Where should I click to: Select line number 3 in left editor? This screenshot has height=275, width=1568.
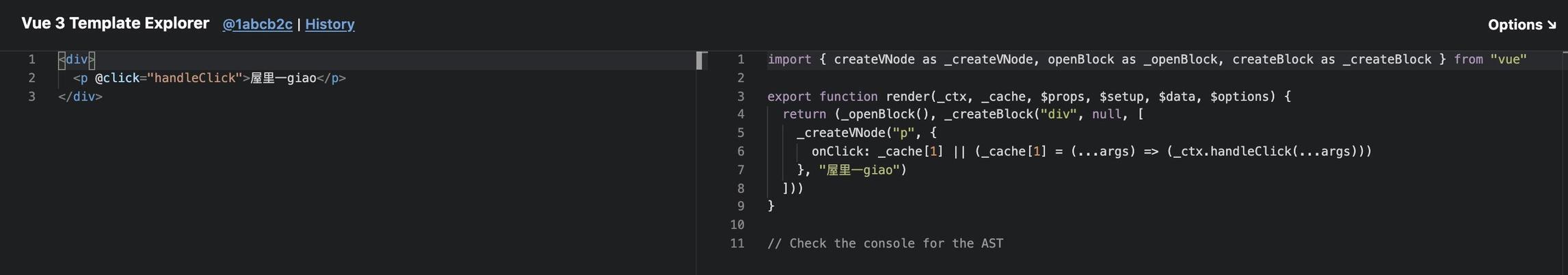31,96
